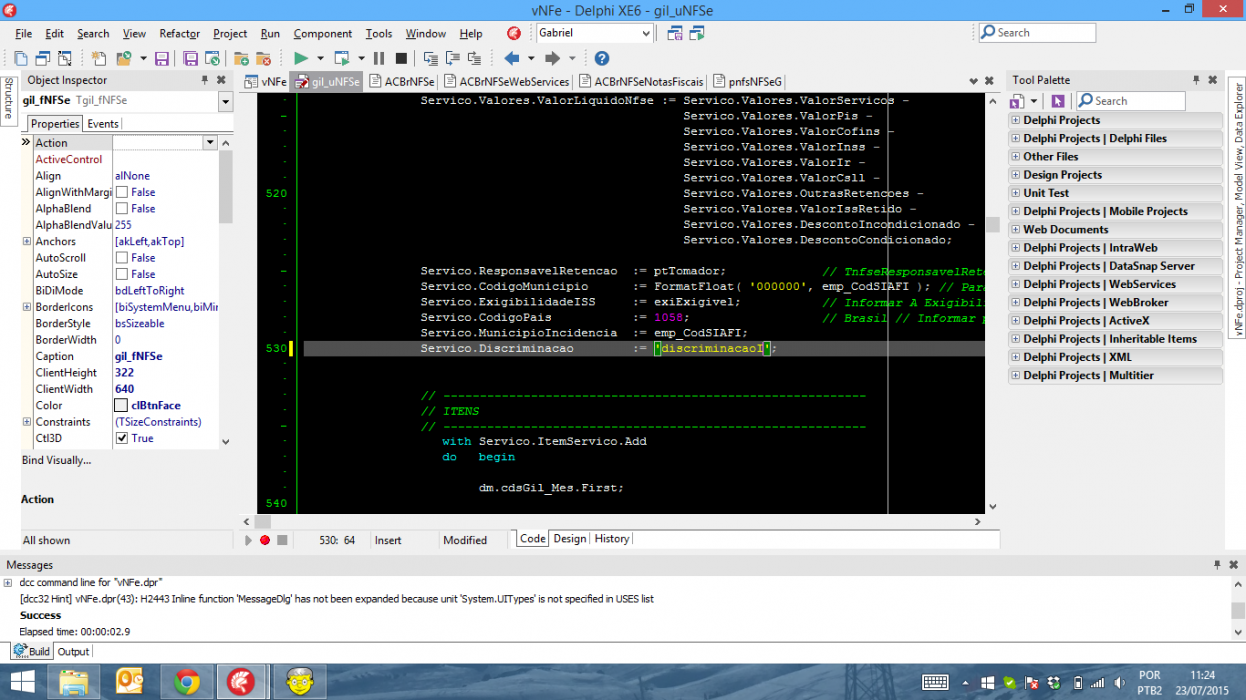Open the Object Inspector component selector dropdown

click(x=225, y=101)
